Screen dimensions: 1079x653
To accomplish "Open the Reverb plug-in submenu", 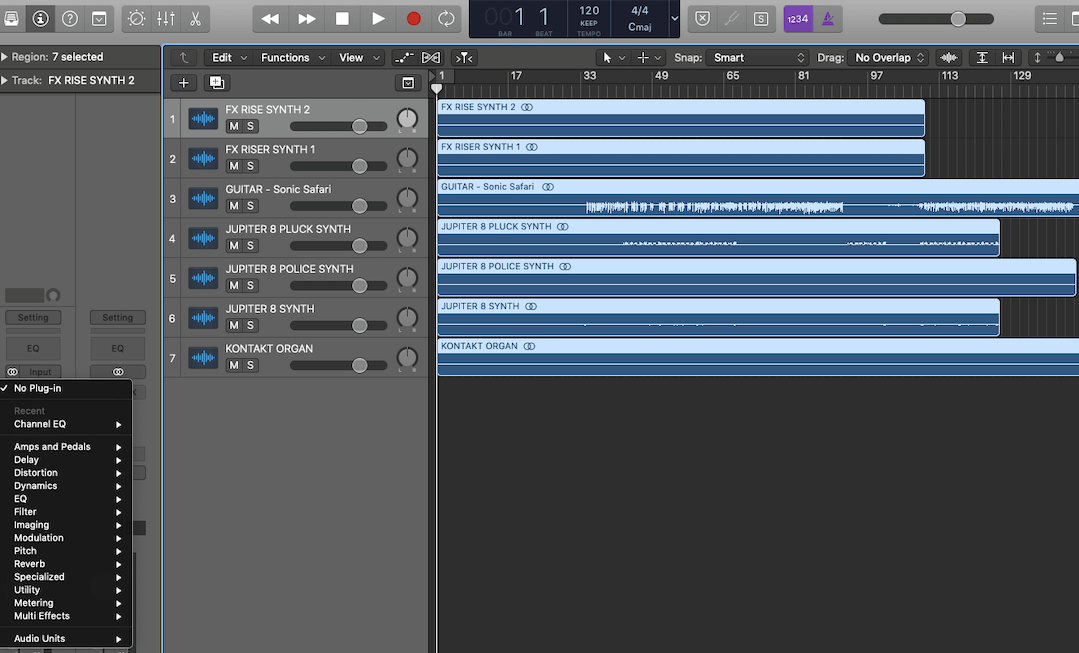I will (x=66, y=564).
